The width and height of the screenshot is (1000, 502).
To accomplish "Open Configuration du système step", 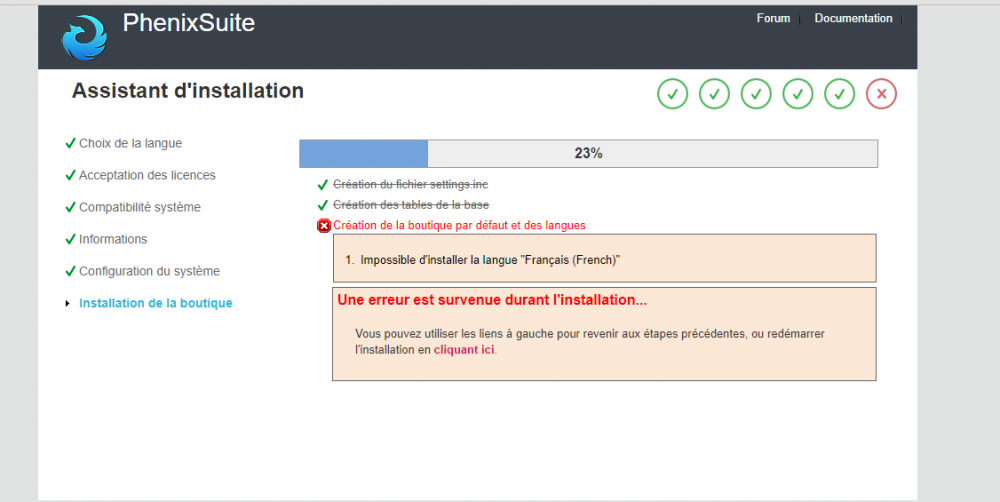I will tap(149, 271).
